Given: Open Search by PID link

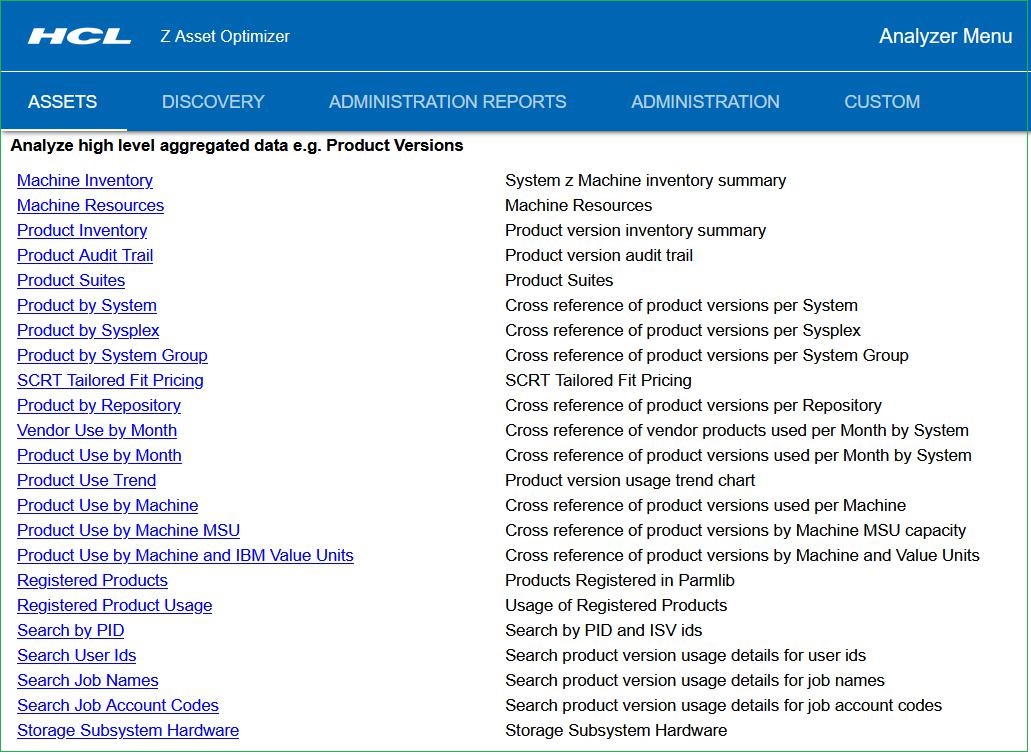Looking at the screenshot, I should point(70,631).
